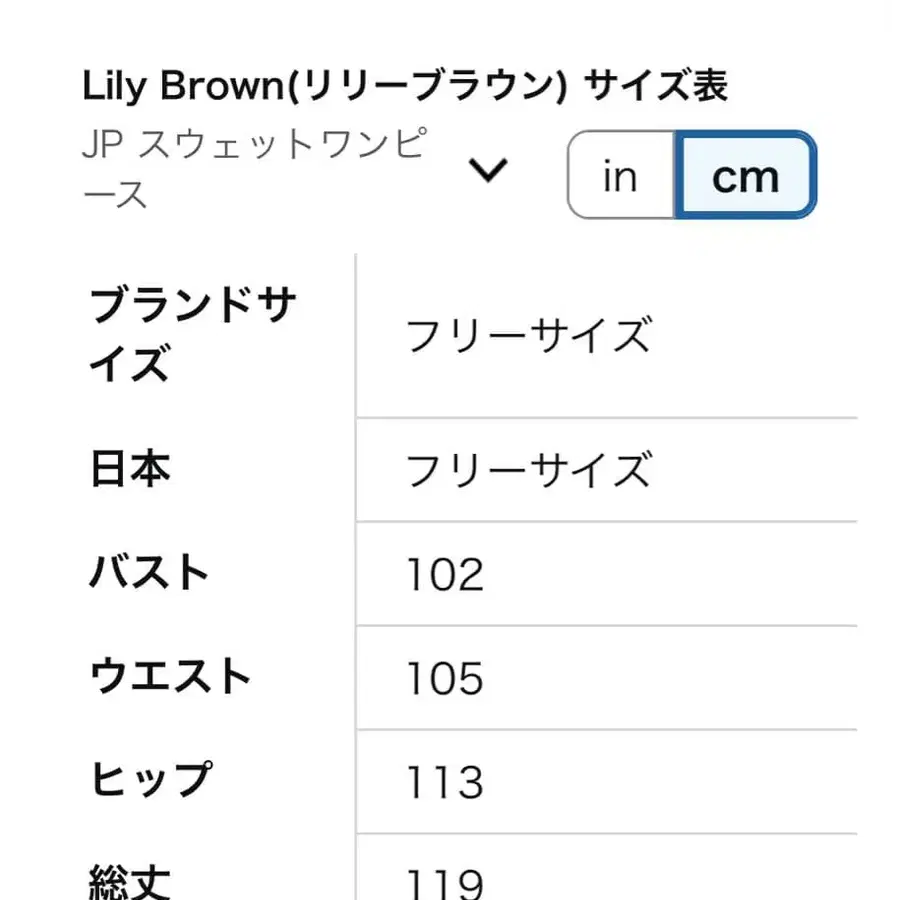Select the 総丈 row label
The image size is (900, 900).
pos(131,881)
